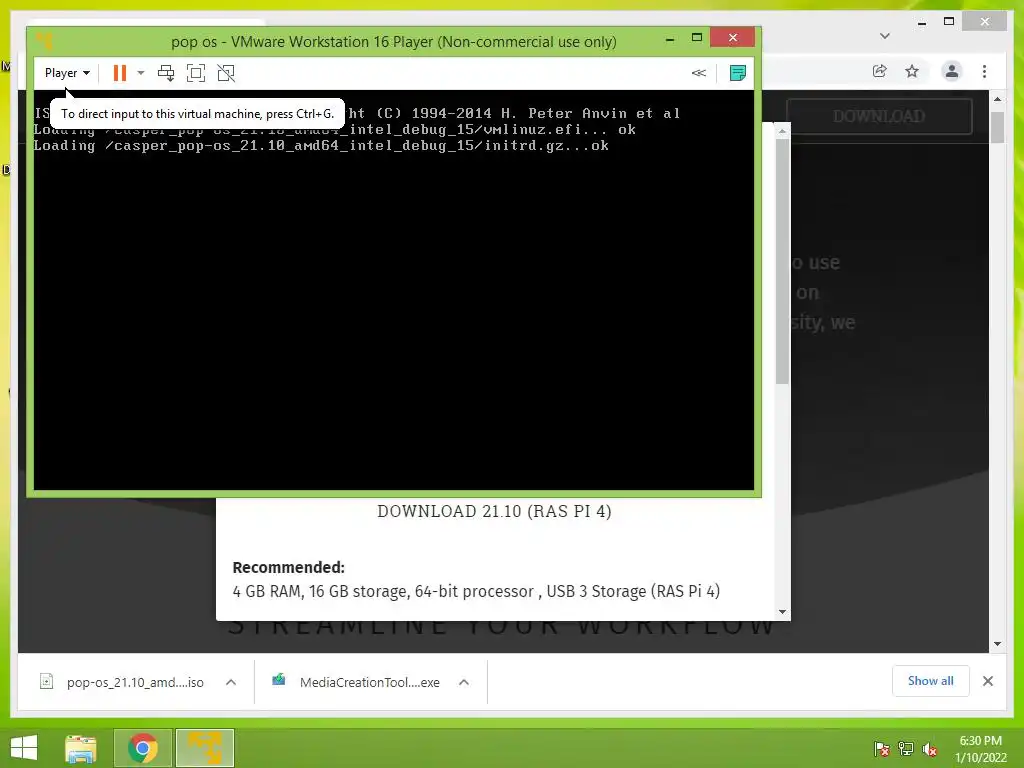This screenshot has width=1024, height=768.
Task: Click the Chrome page scrollbar down arrow
Action: (997, 644)
